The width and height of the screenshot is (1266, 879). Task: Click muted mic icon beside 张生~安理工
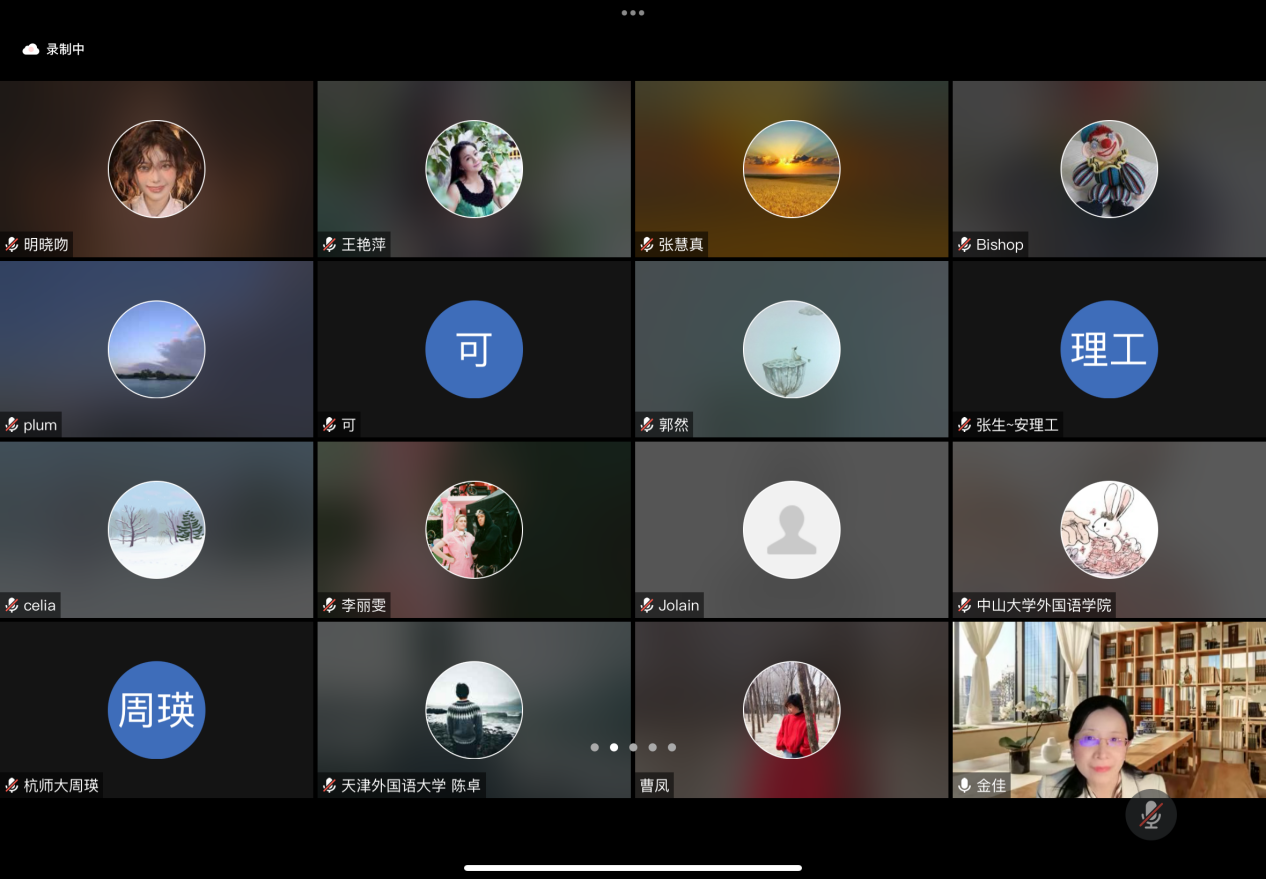pos(965,425)
